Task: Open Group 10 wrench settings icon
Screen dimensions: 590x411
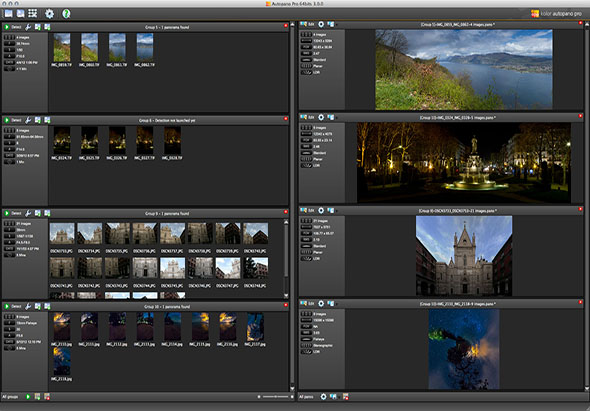Action: point(28,306)
